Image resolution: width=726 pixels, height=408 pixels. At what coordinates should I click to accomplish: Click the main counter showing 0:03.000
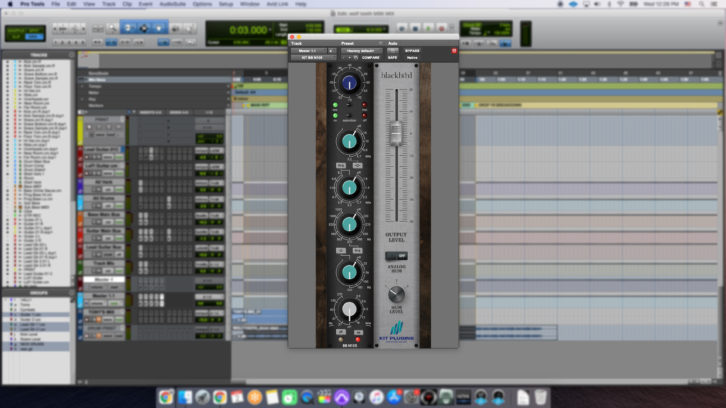(x=248, y=30)
